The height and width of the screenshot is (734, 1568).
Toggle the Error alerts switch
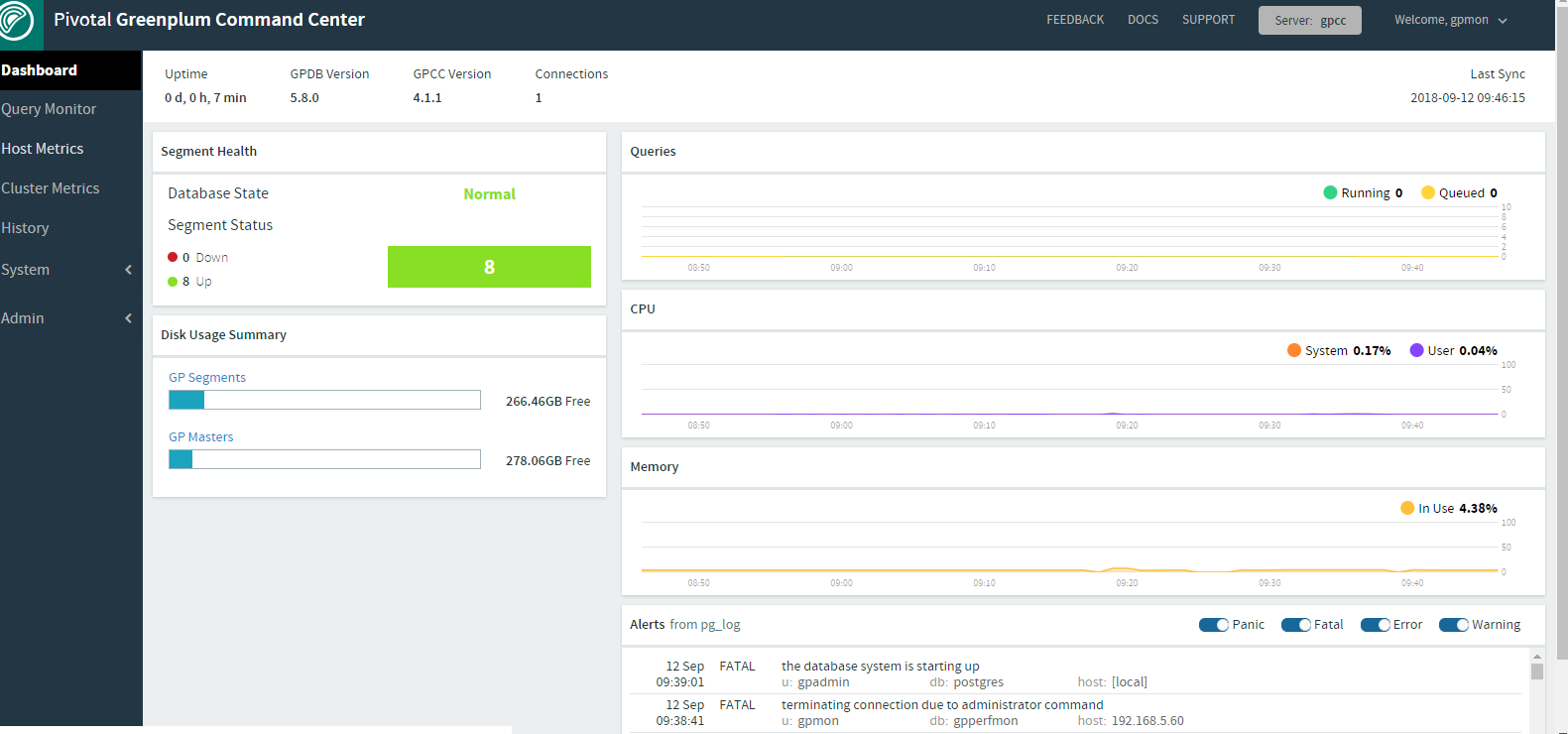[1376, 625]
